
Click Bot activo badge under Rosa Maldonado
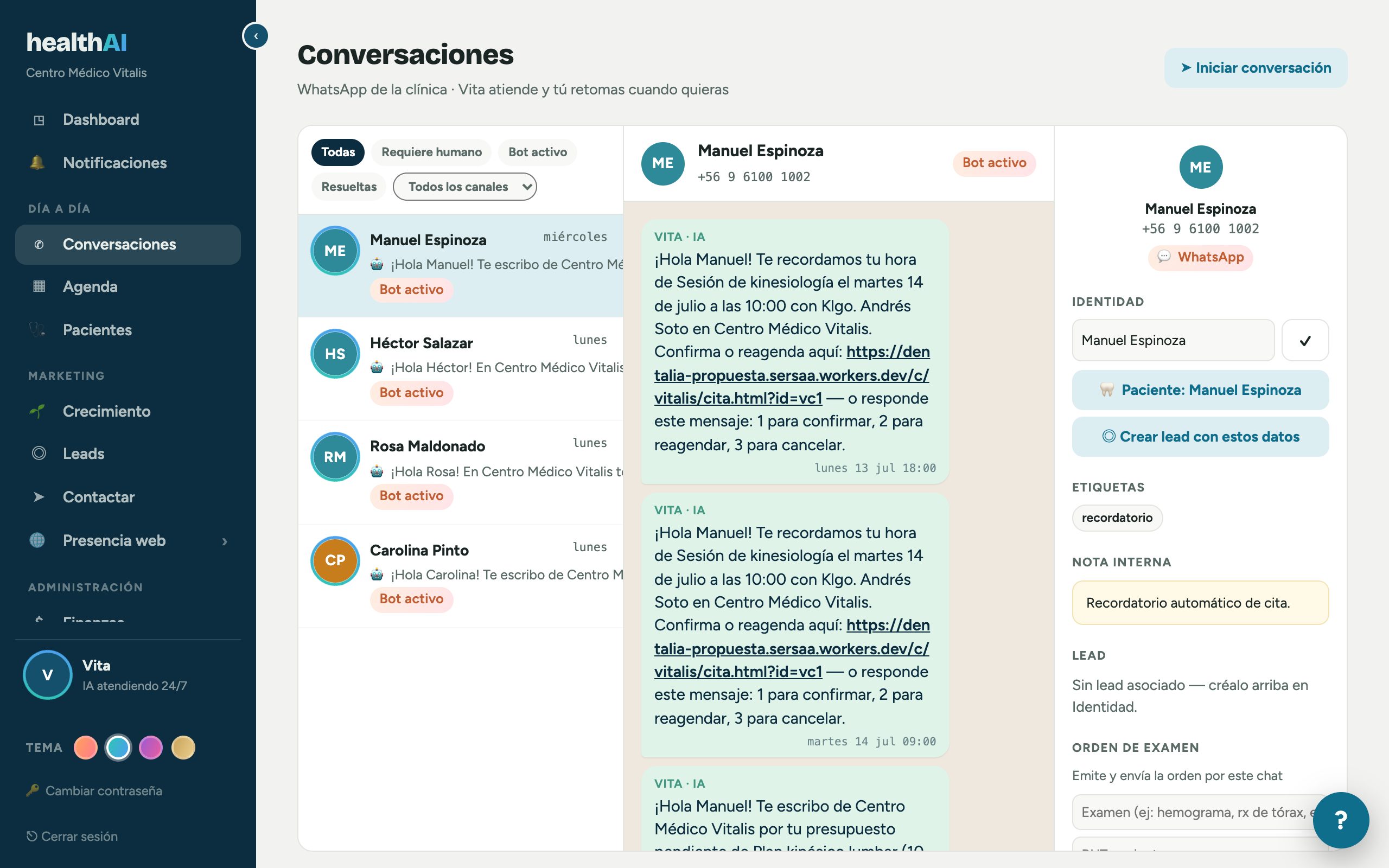click(411, 496)
